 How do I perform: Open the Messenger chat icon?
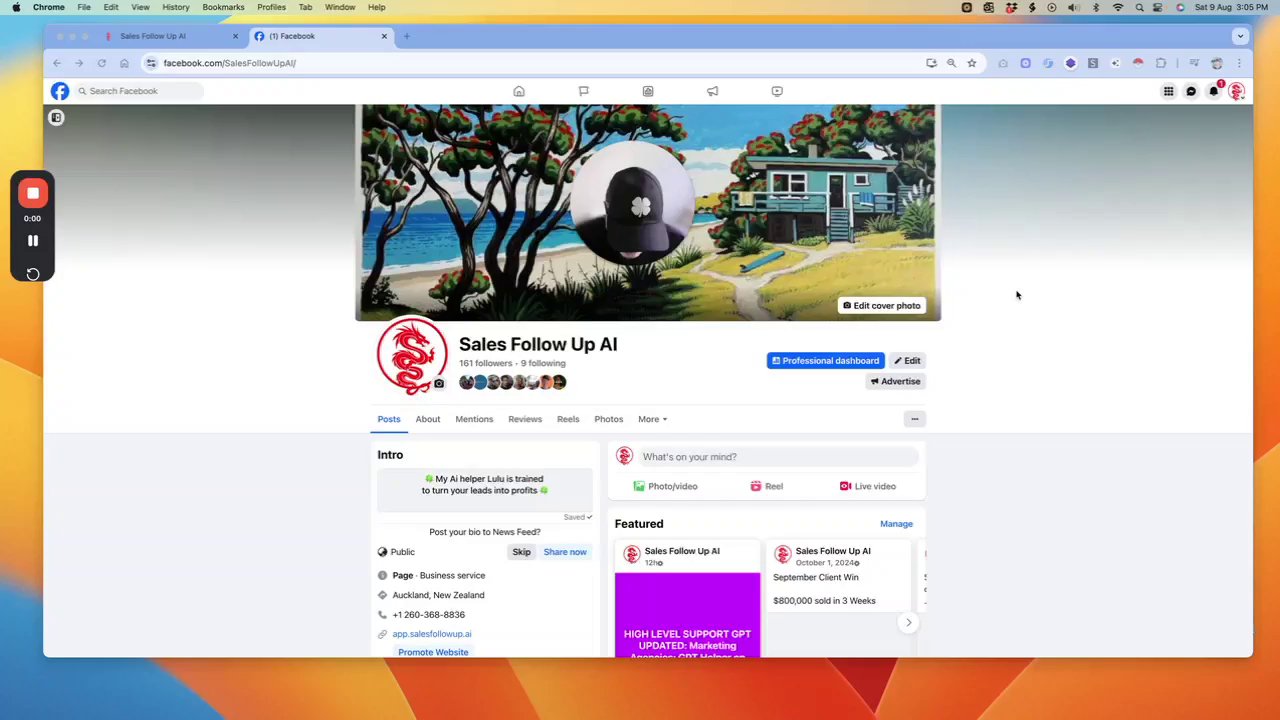tap(1191, 91)
